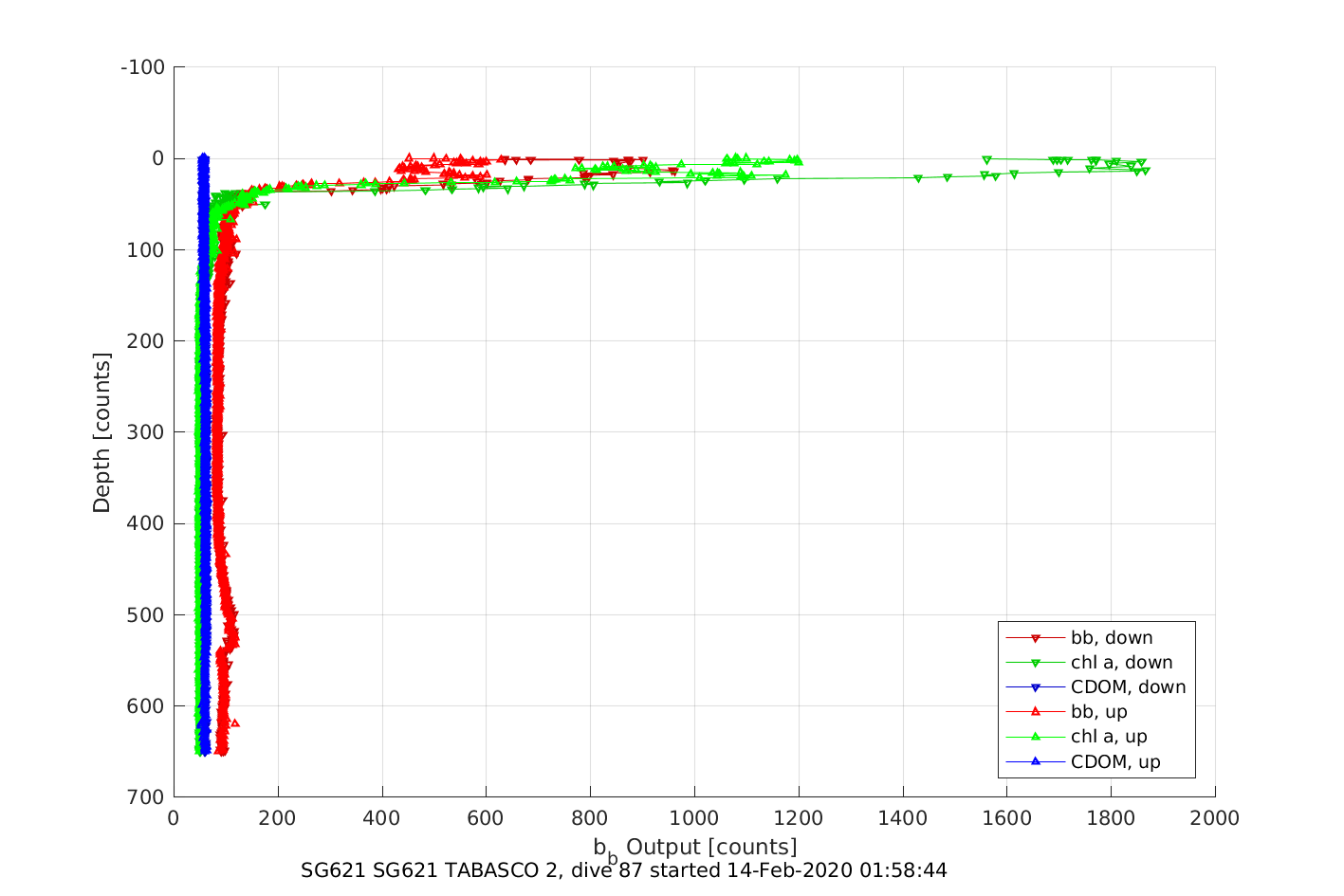Viewport: 1344px width, 896px height.
Task: Click the y-axis tick label 300
Action: (145, 432)
